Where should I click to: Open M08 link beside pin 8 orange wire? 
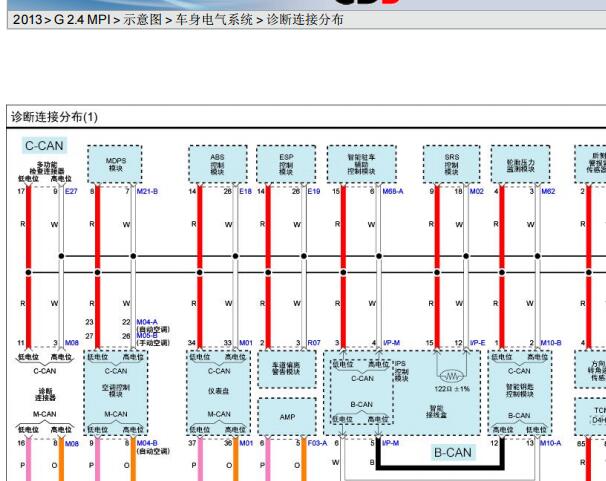tap(72, 444)
